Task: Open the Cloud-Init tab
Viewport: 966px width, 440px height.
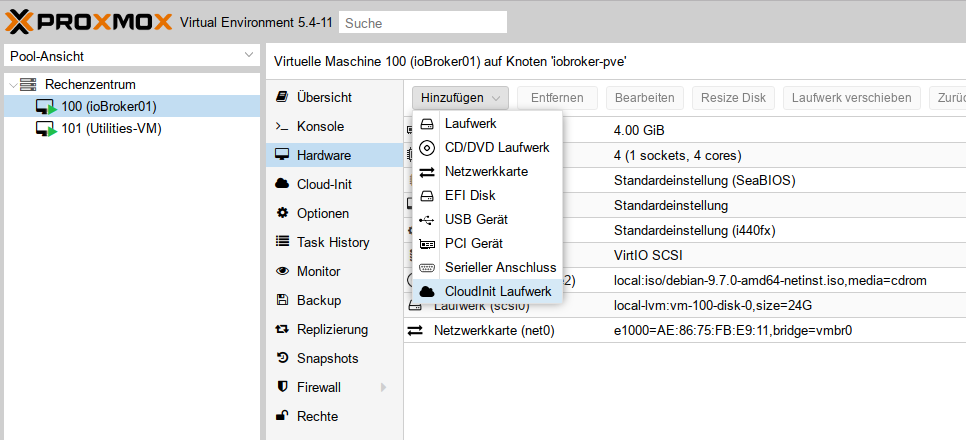Action: [x=335, y=184]
